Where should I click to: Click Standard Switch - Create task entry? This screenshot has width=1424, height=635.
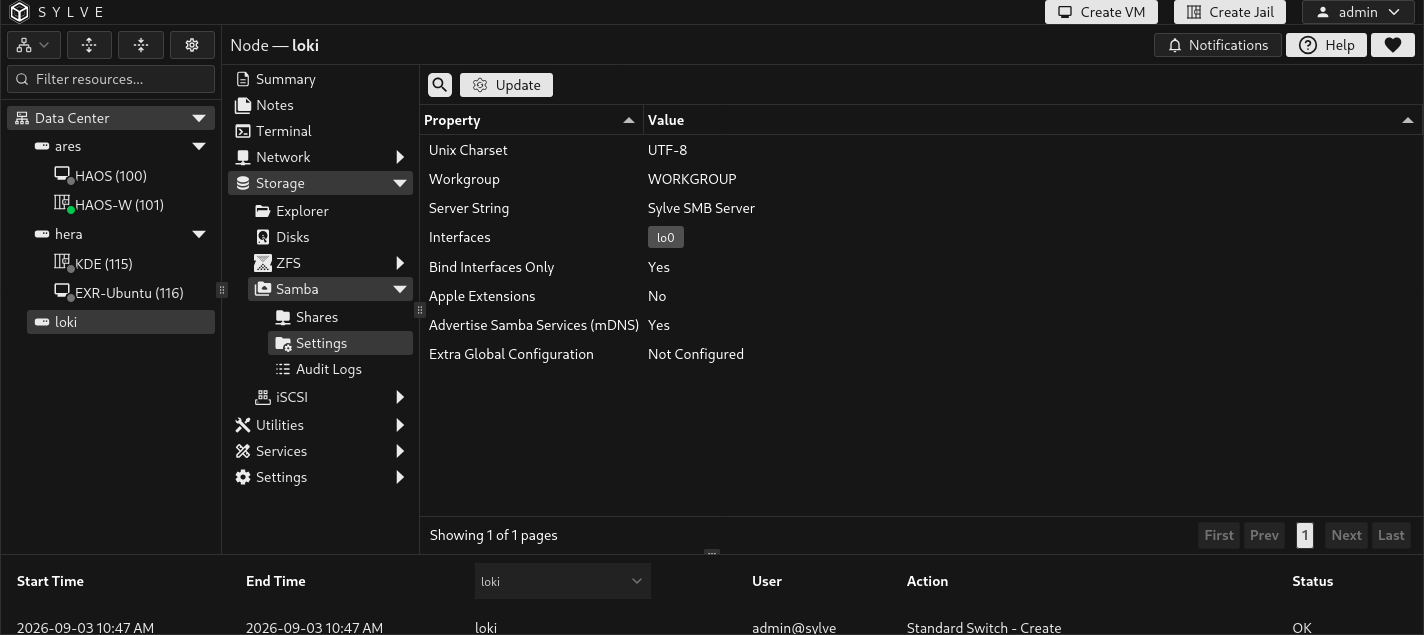click(983, 628)
